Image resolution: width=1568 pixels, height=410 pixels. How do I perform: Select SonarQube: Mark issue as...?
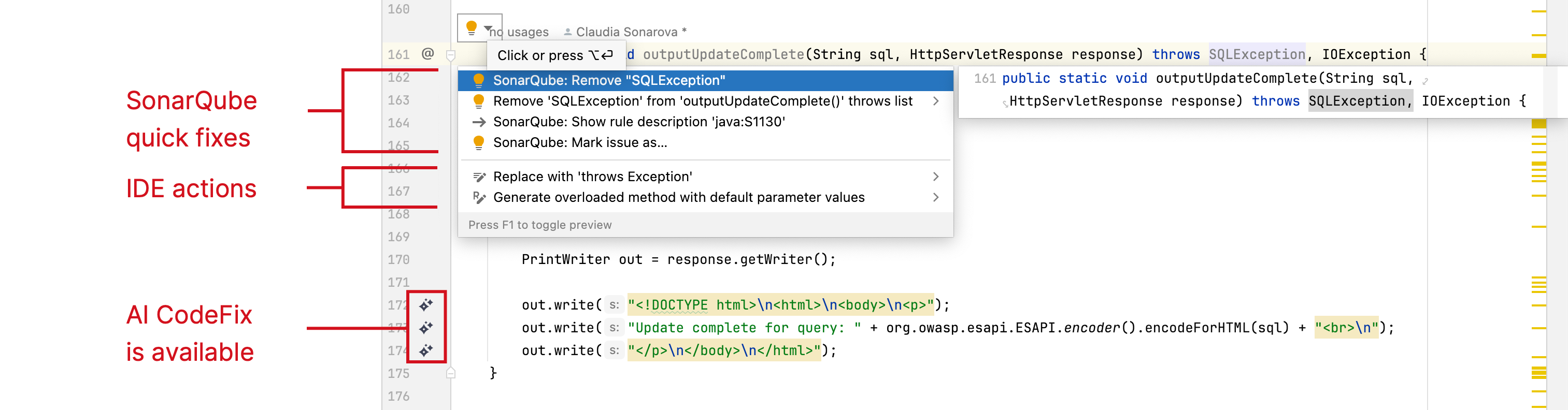(x=705, y=142)
